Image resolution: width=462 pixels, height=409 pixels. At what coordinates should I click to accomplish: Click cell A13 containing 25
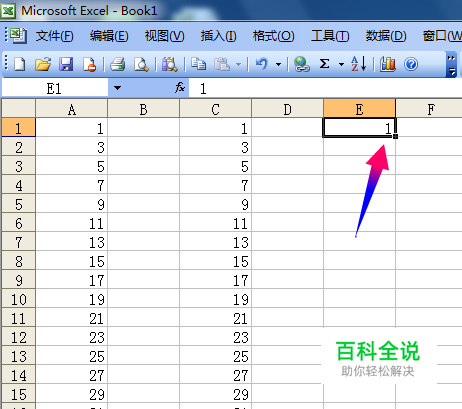click(x=72, y=355)
